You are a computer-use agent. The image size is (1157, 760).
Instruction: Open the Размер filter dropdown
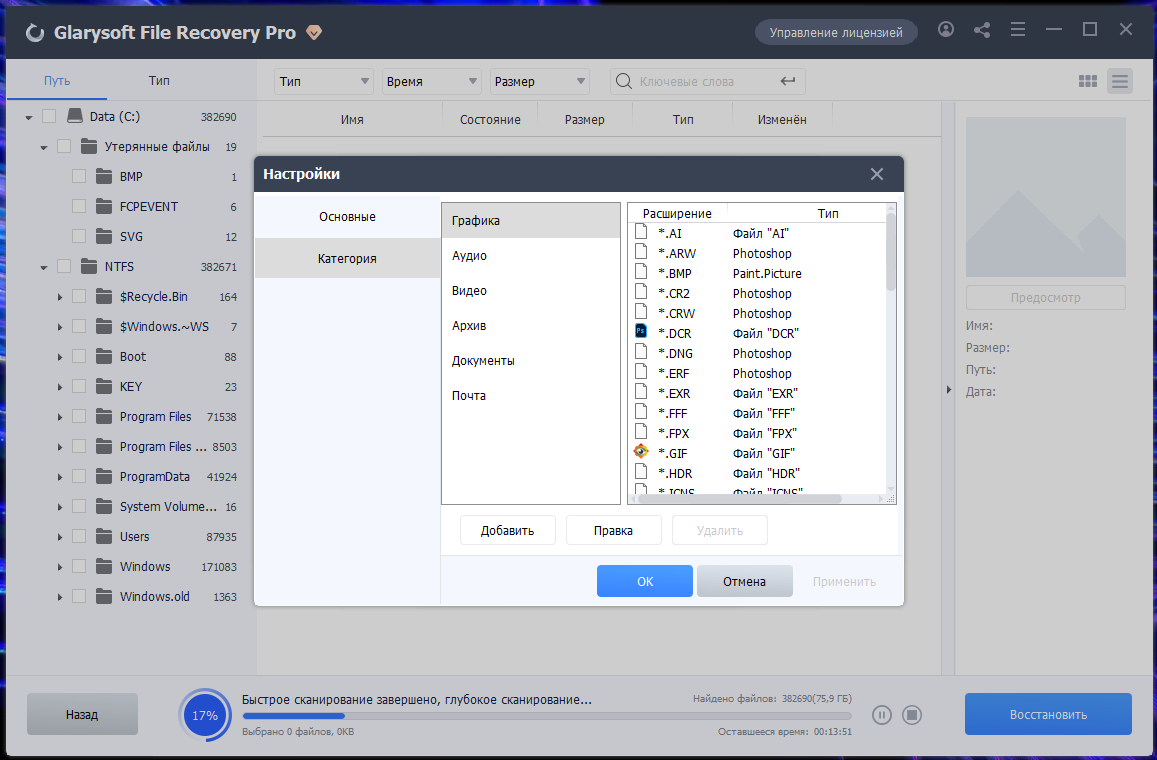pyautogui.click(x=539, y=81)
